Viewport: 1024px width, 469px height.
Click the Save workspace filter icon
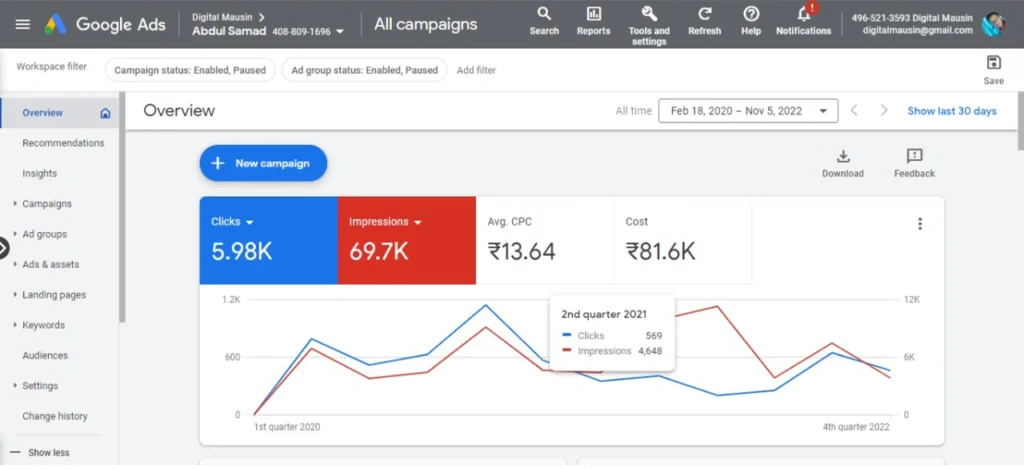point(993,63)
